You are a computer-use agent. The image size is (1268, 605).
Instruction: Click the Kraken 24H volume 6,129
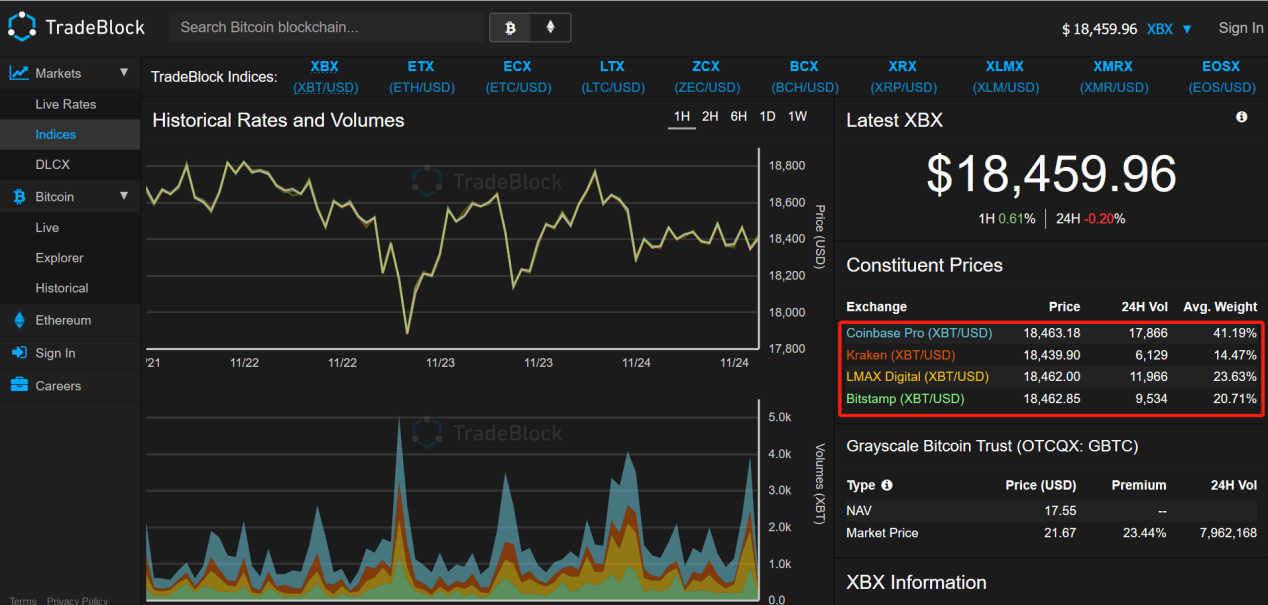[x=1151, y=355]
